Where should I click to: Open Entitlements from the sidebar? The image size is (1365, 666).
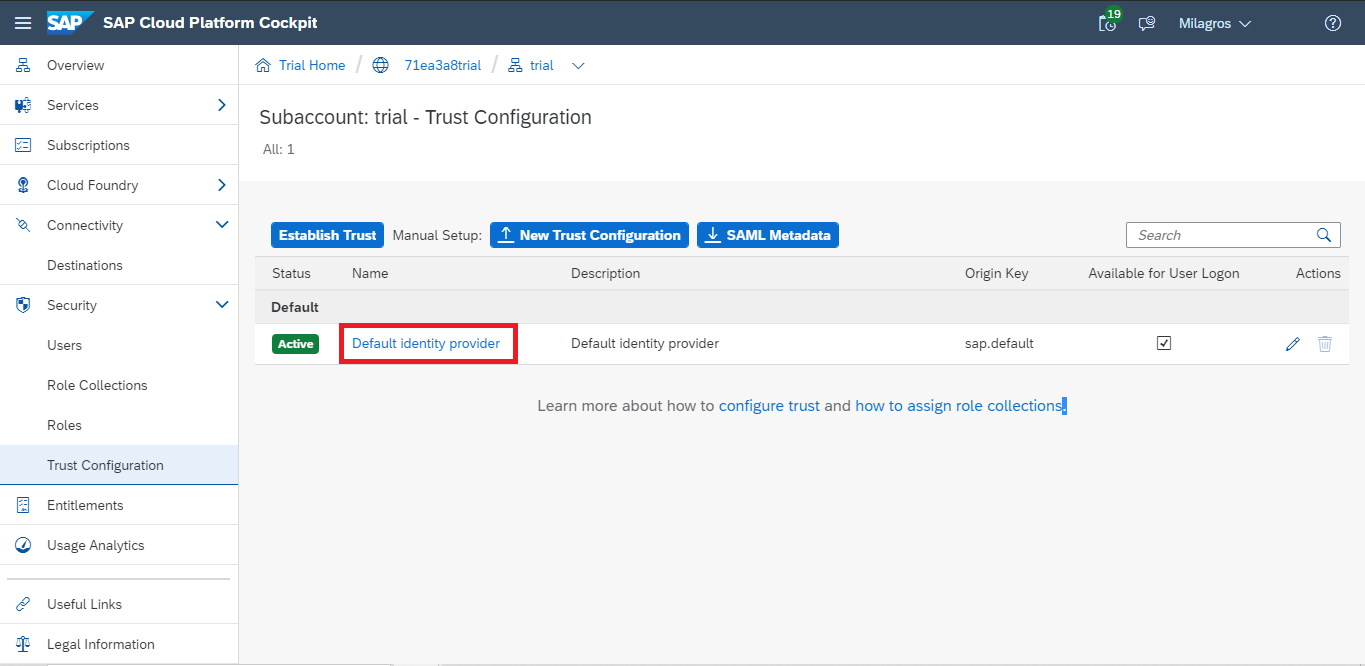click(x=85, y=505)
